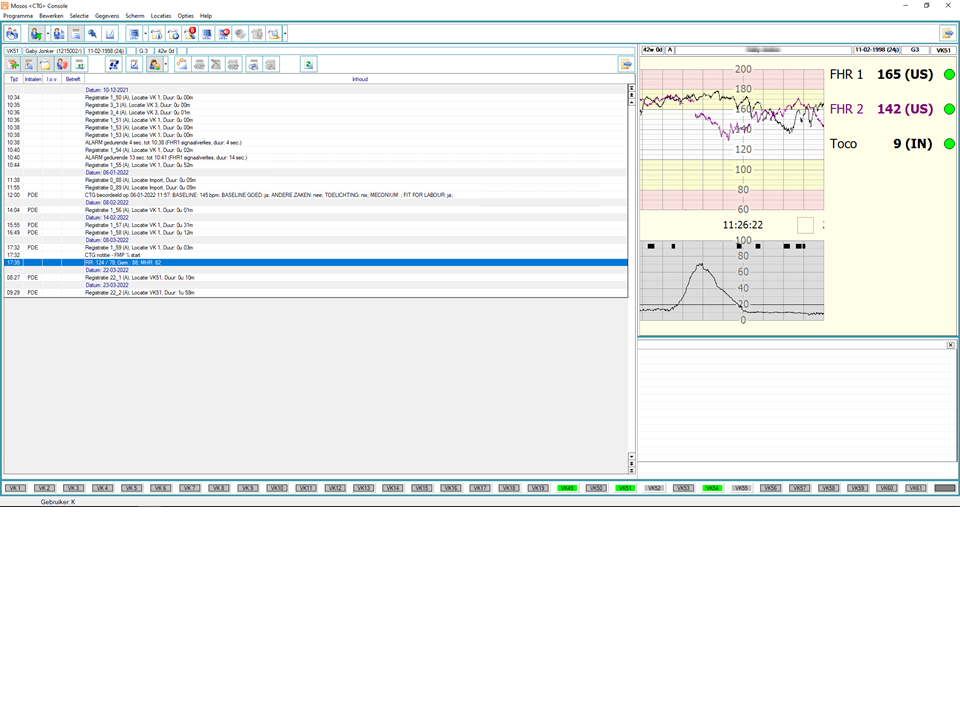Select location button VK61
The width and height of the screenshot is (960, 720).
click(915, 488)
